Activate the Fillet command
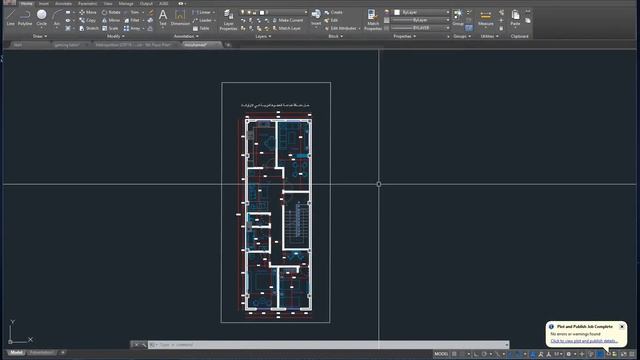Image resolution: width=640 pixels, height=360 pixels. point(132,20)
